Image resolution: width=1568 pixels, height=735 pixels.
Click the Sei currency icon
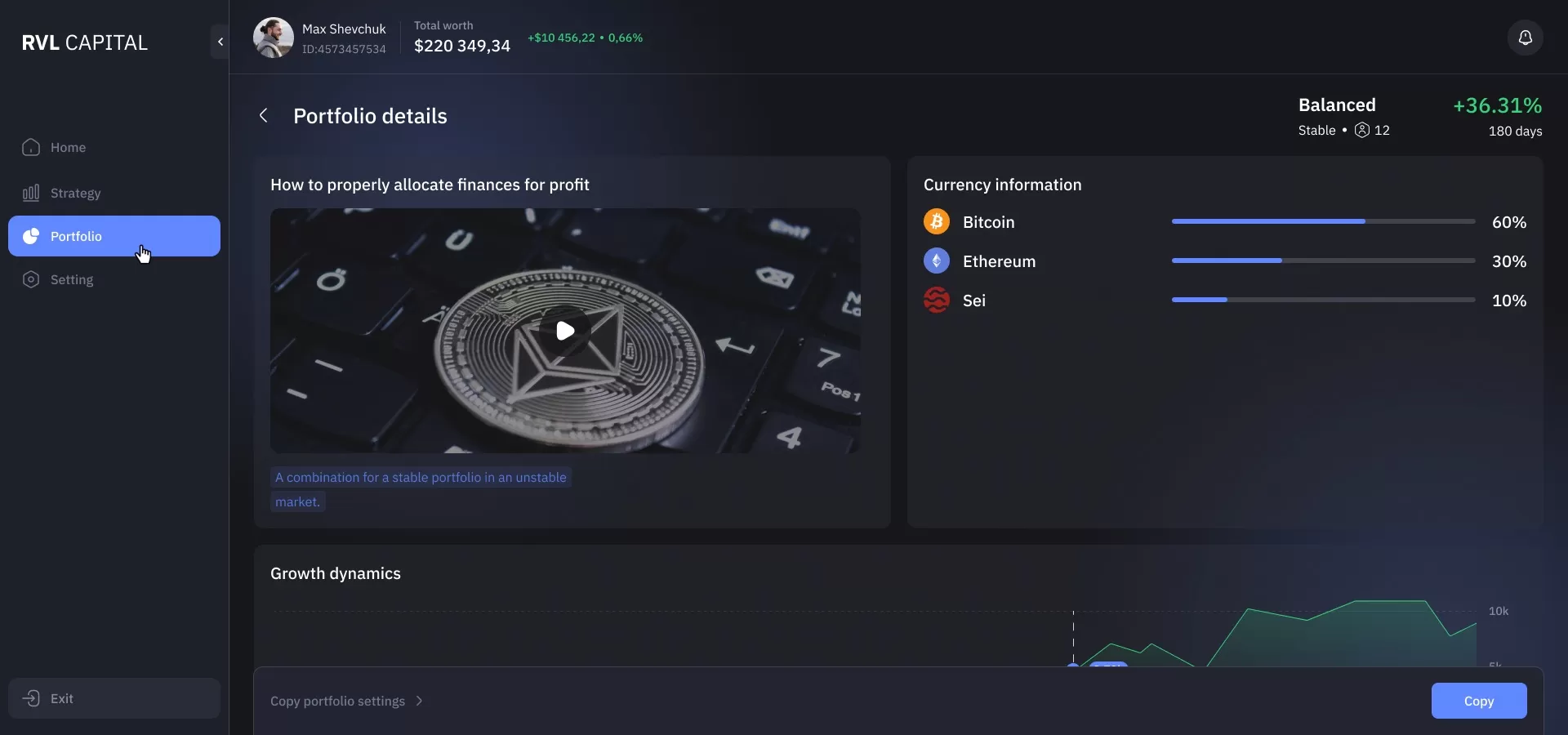[x=937, y=300]
